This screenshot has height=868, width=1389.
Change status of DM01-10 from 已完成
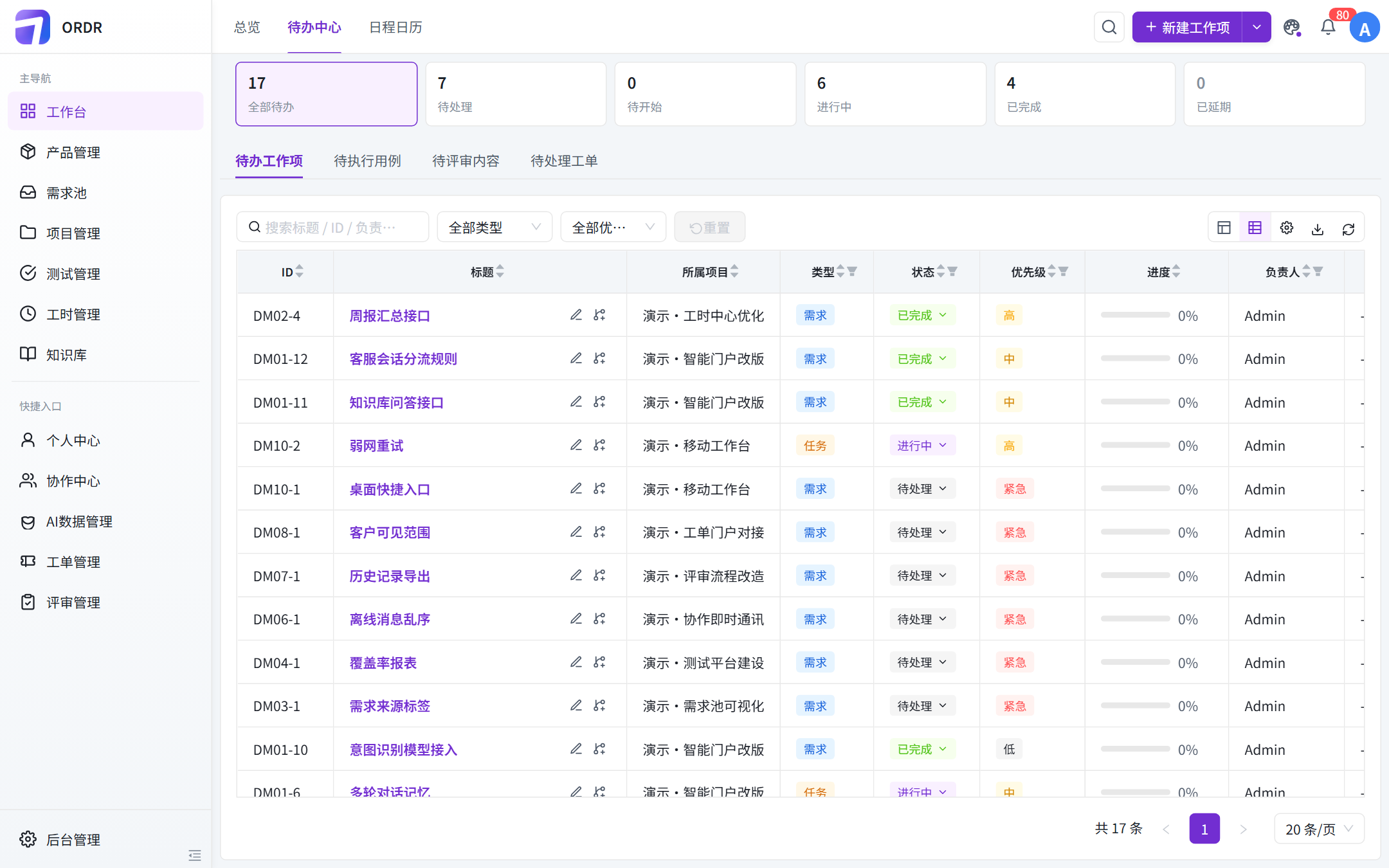click(922, 749)
